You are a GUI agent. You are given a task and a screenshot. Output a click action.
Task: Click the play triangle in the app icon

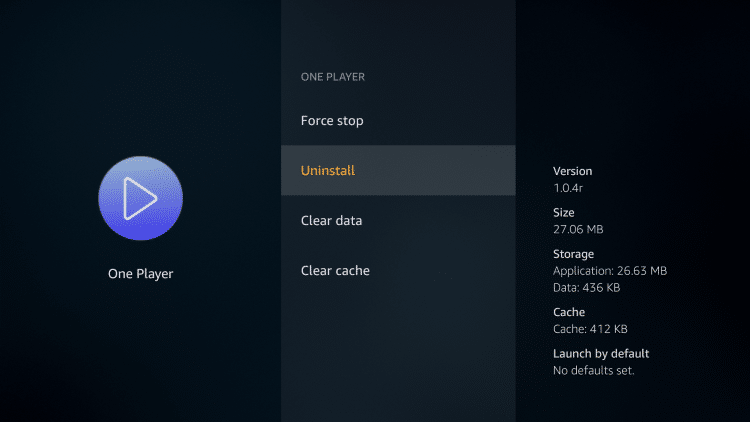[x=140, y=199]
